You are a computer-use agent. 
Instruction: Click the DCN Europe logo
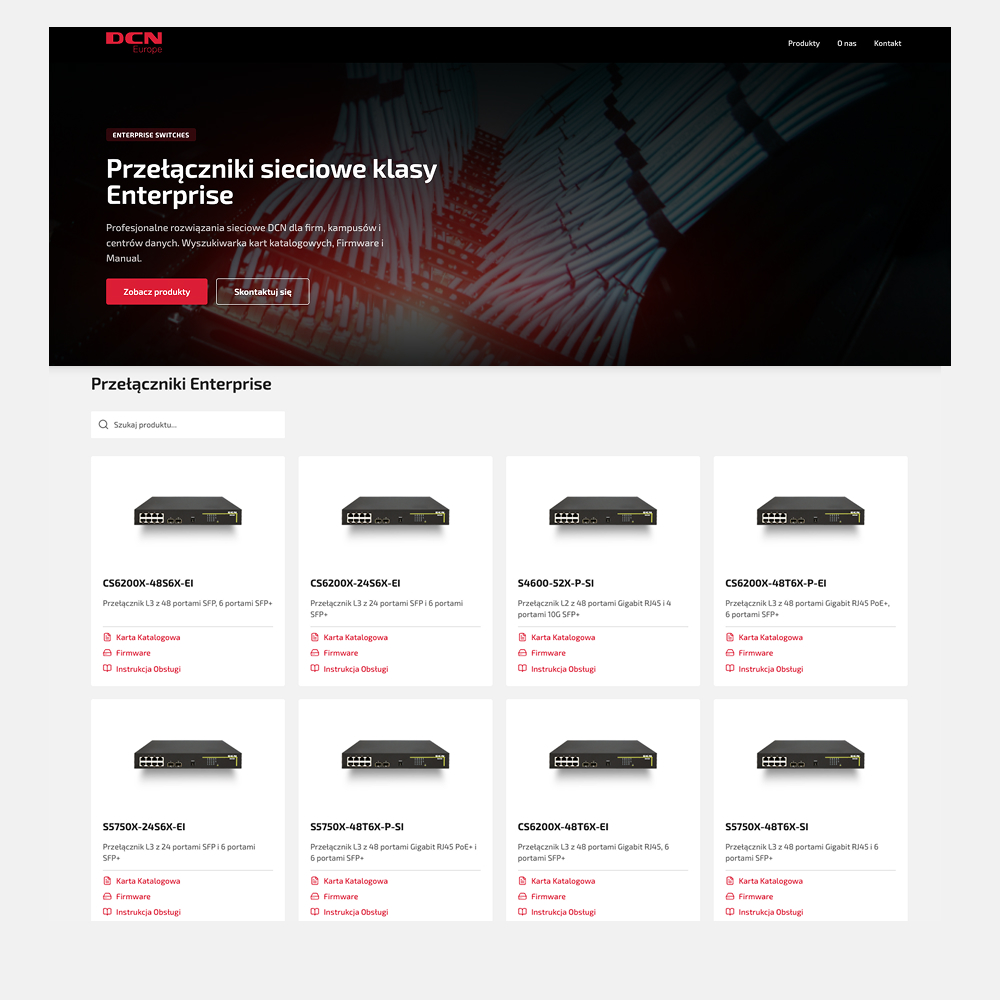(134, 42)
